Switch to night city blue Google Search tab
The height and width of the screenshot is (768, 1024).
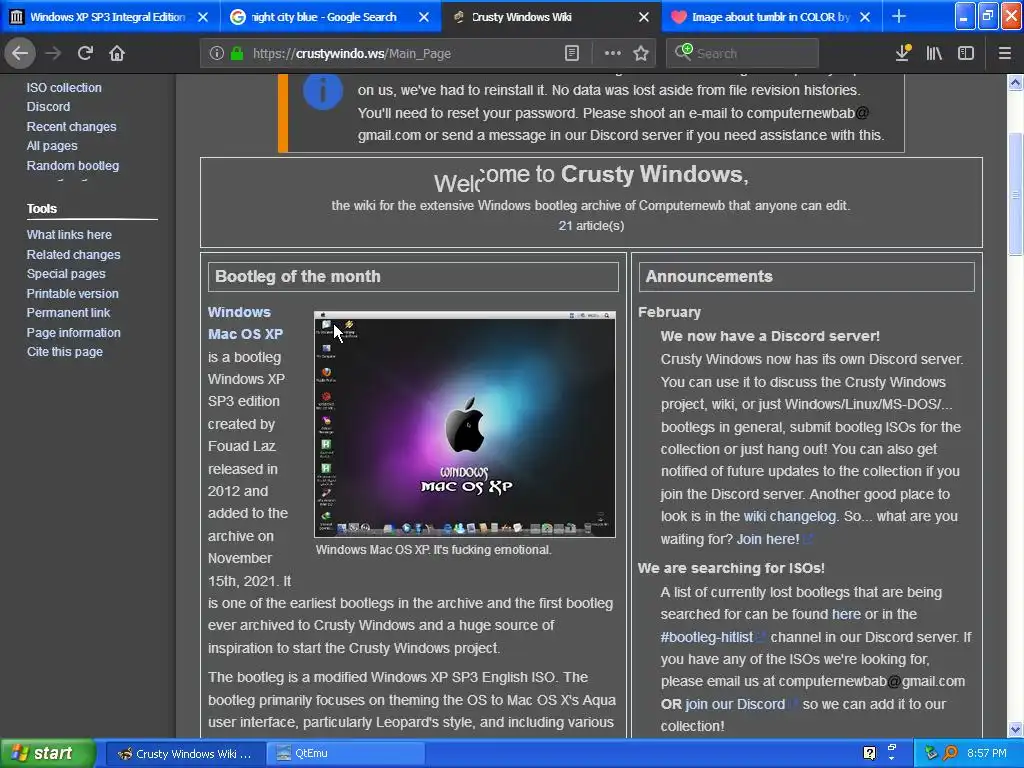pyautogui.click(x=324, y=17)
